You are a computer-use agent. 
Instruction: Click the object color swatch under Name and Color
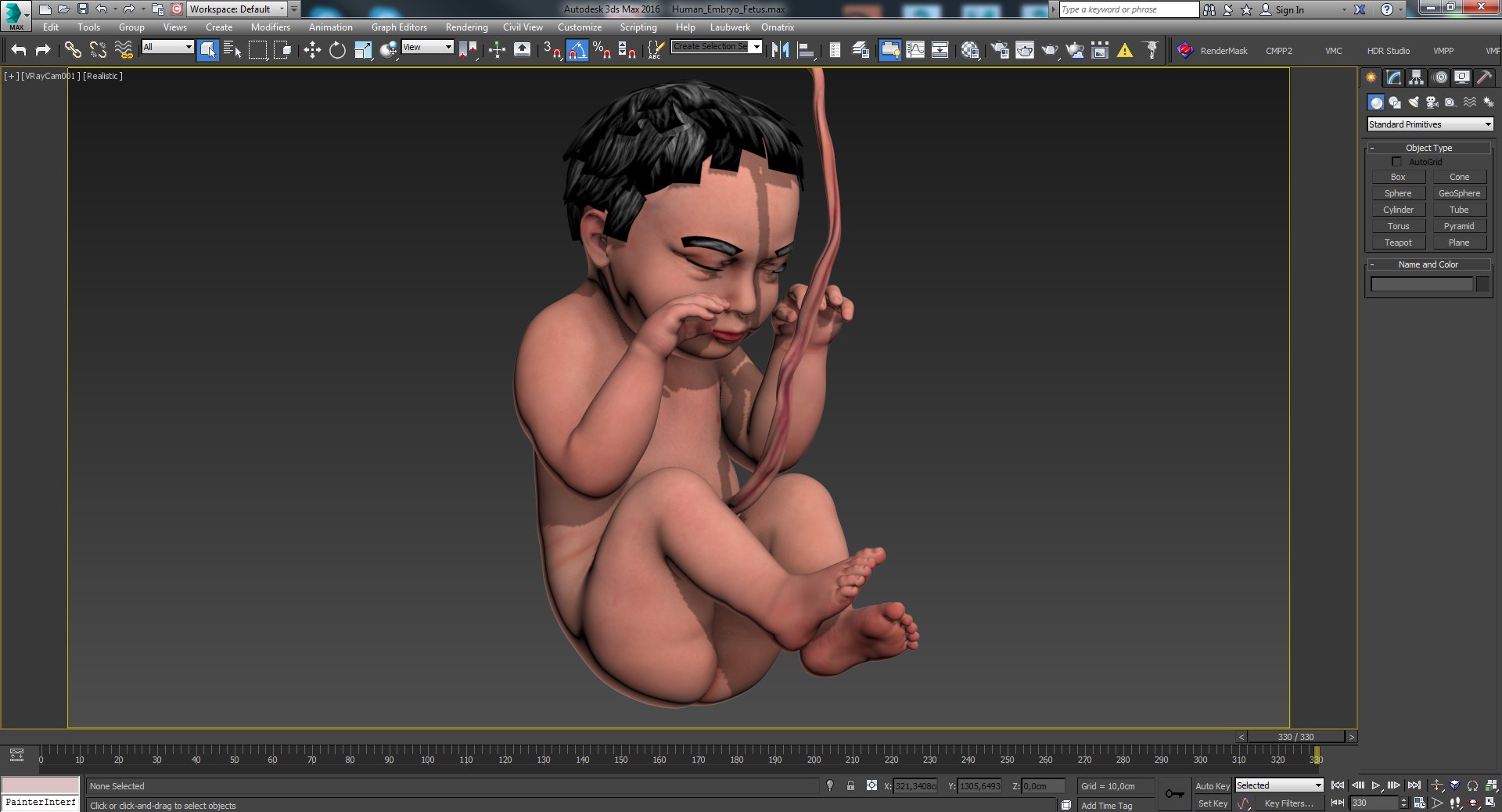click(x=1482, y=285)
